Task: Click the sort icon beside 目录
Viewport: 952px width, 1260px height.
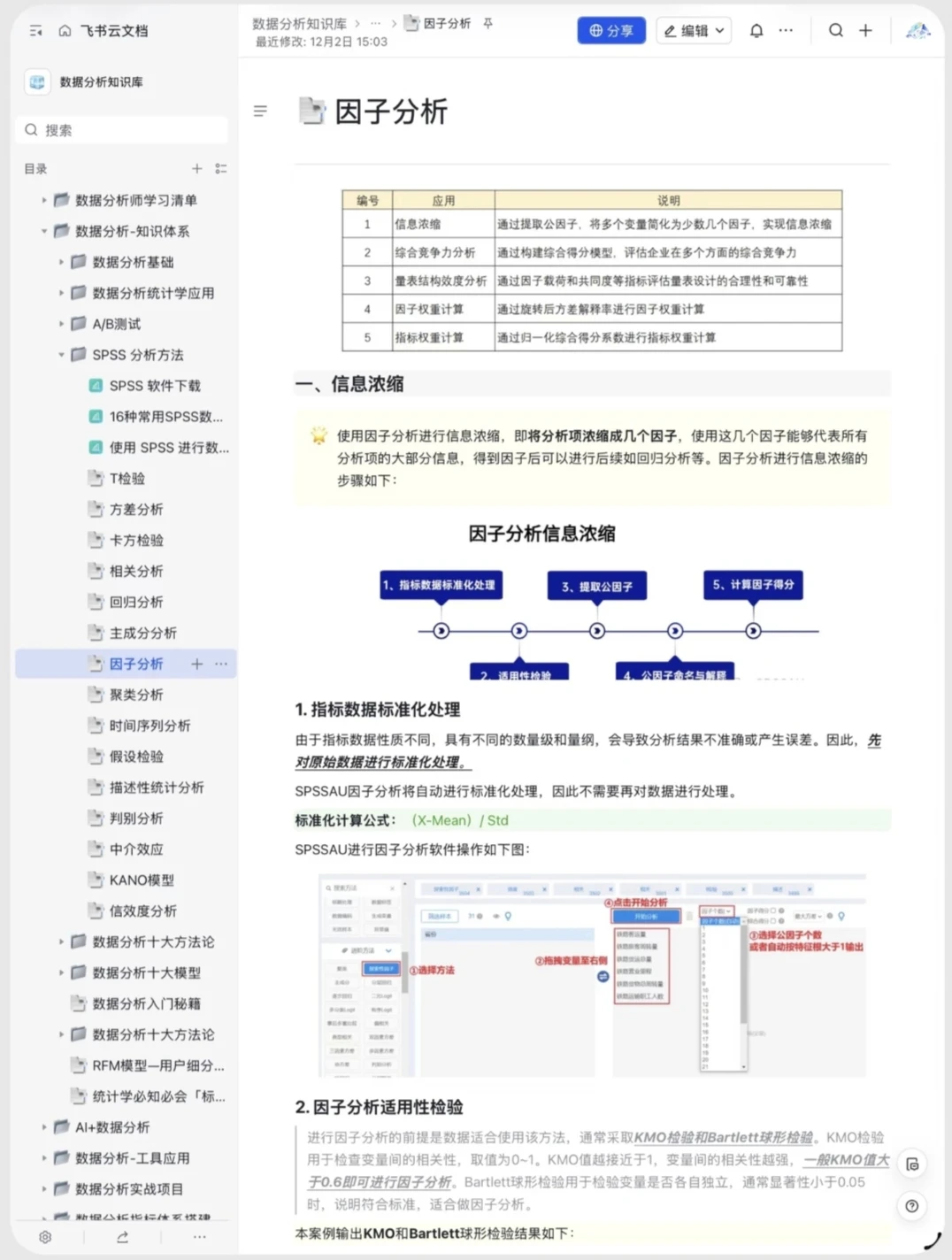Action: 222,168
